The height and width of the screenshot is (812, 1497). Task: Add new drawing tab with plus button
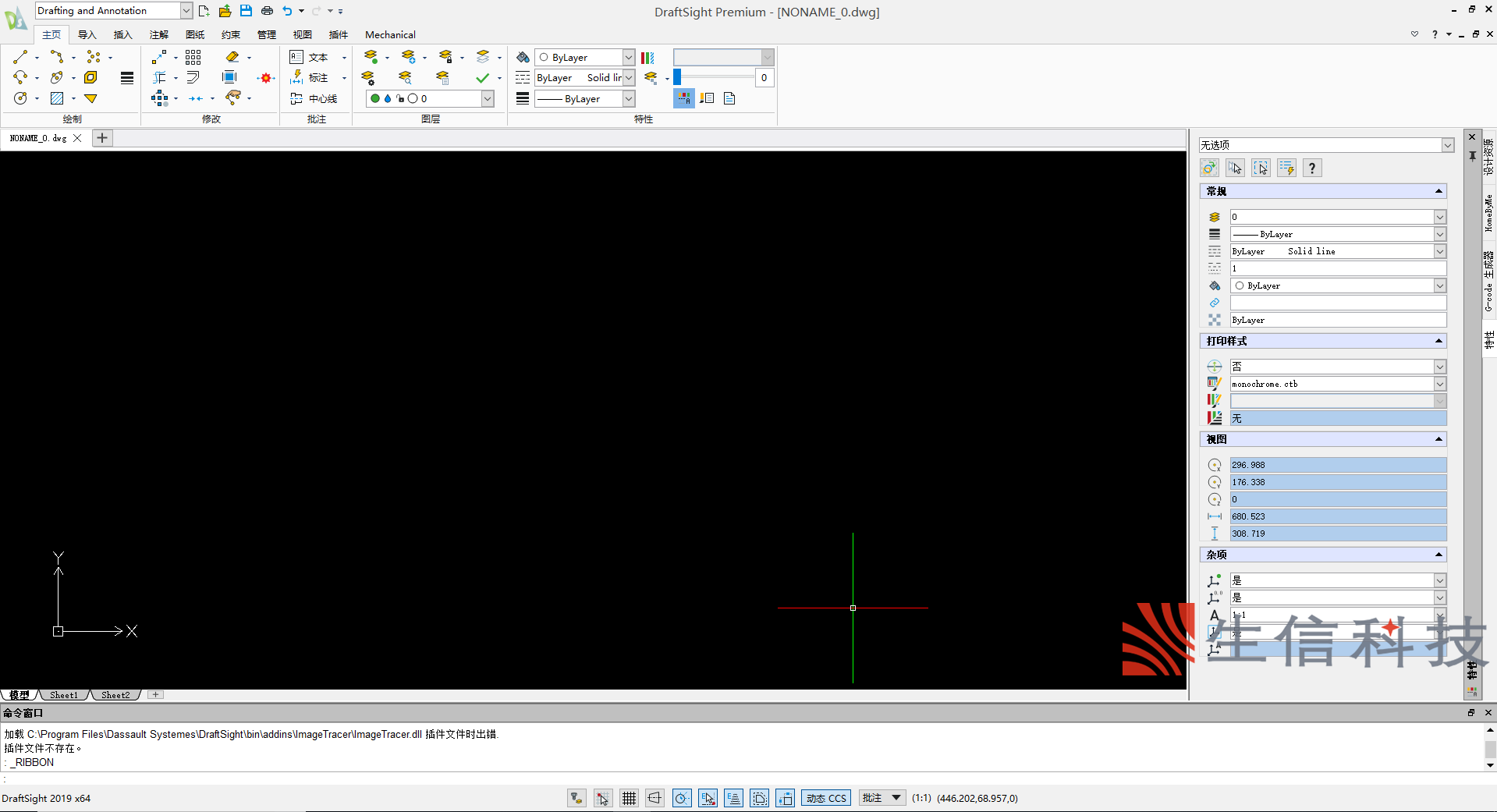(x=102, y=138)
